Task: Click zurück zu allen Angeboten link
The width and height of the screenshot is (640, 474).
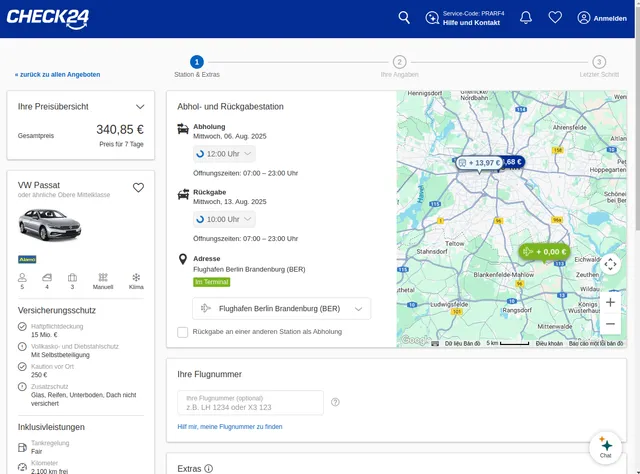Action: [58, 74]
